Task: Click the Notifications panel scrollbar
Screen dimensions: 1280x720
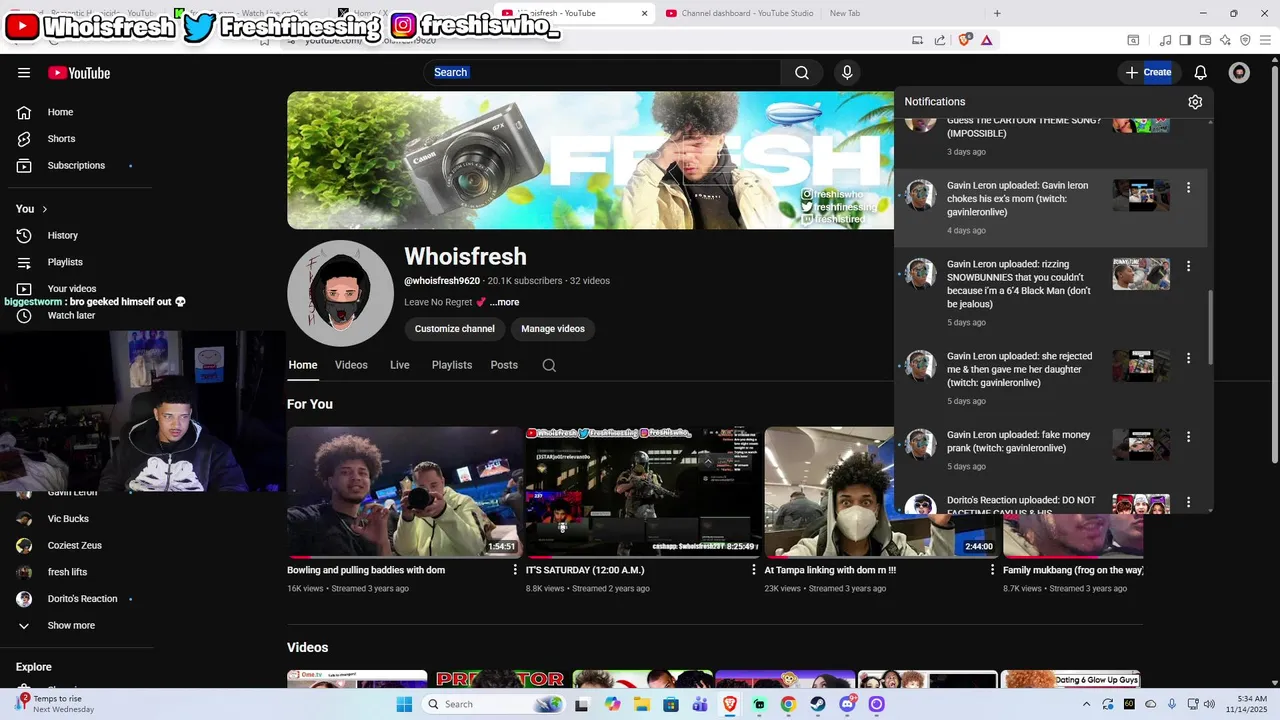Action: tap(1210, 328)
